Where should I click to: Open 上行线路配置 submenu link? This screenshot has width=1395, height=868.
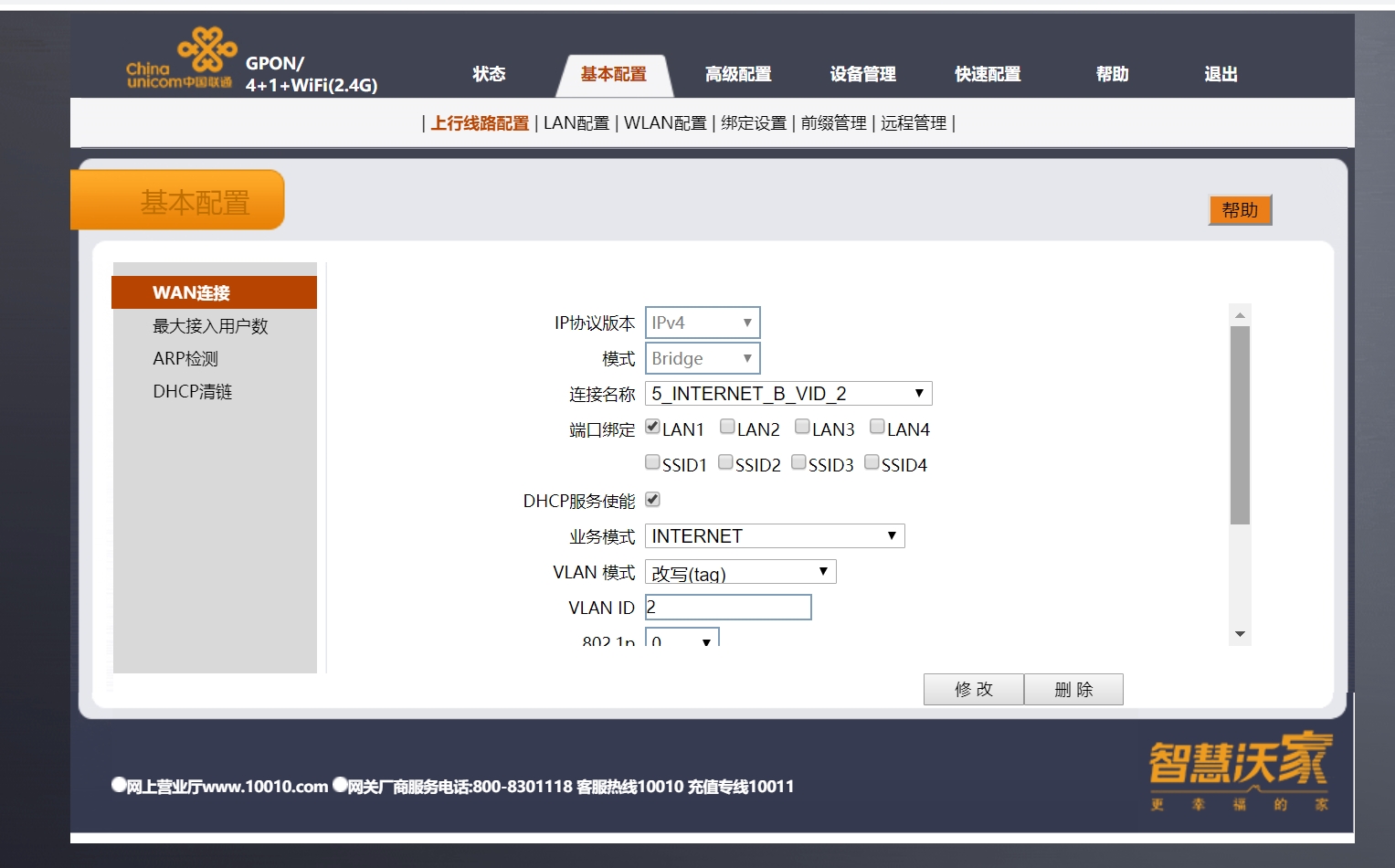coord(480,123)
